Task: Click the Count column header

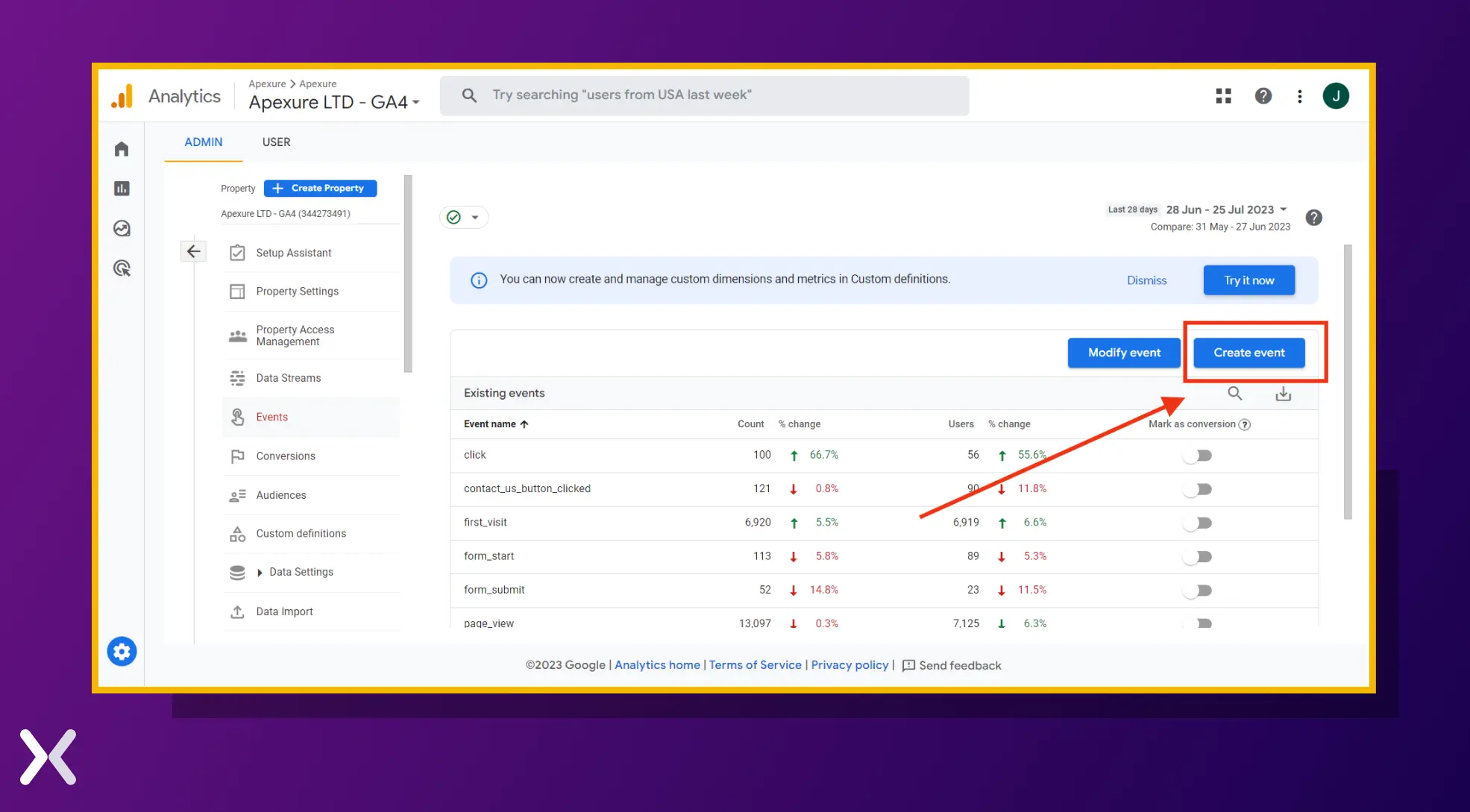Action: point(750,424)
